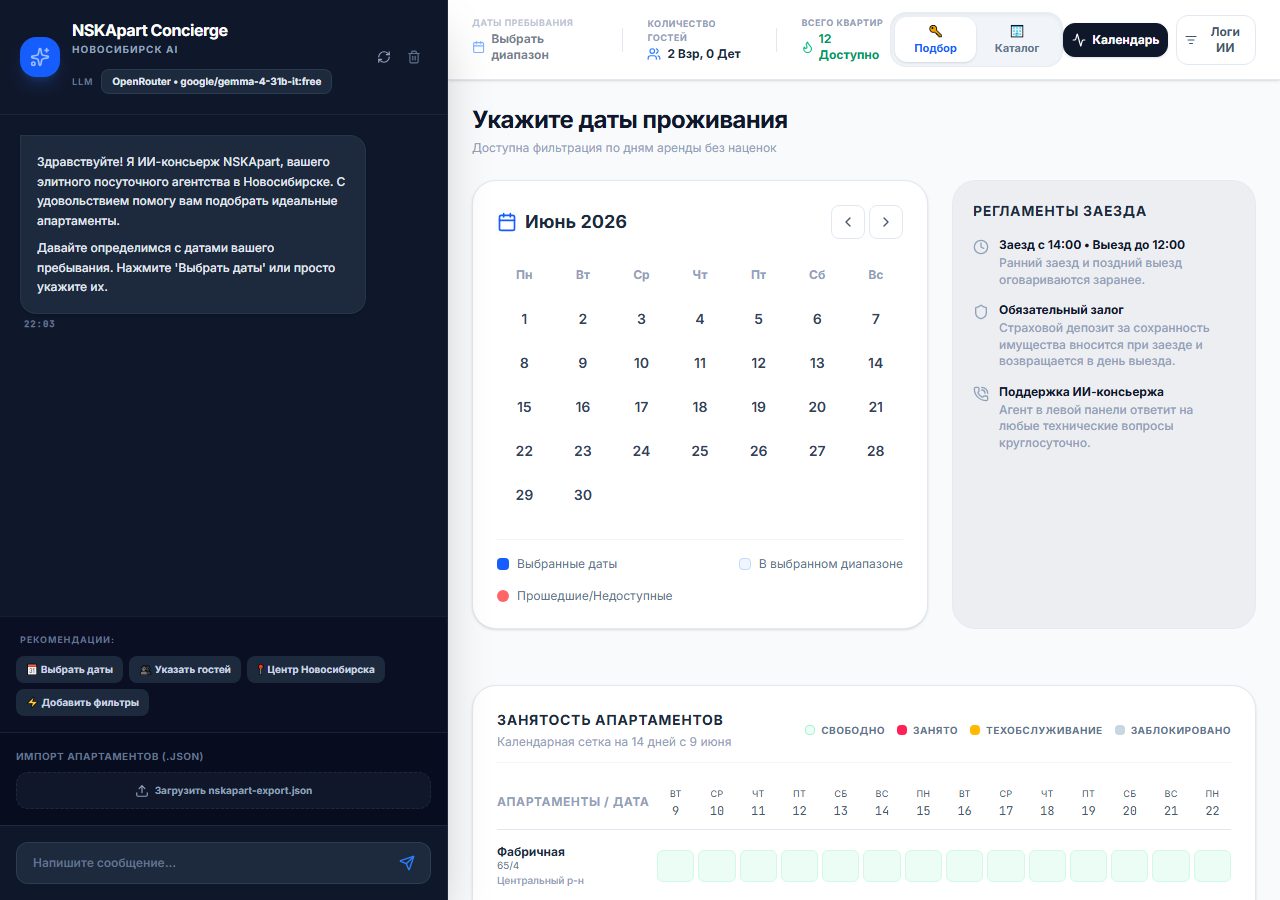The width and height of the screenshot is (1280, 900).
Task: Switch to the Подбор tab
Action: (x=935, y=40)
